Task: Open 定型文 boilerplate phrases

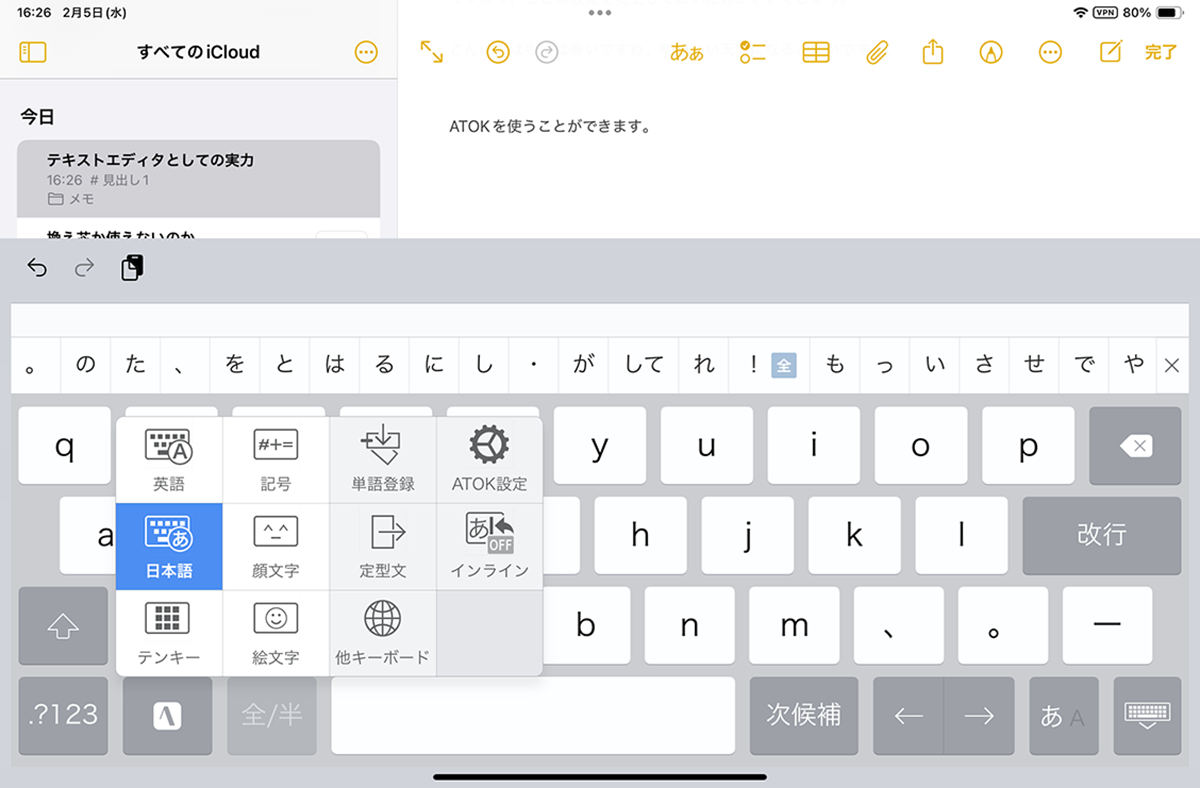Action: pos(383,547)
